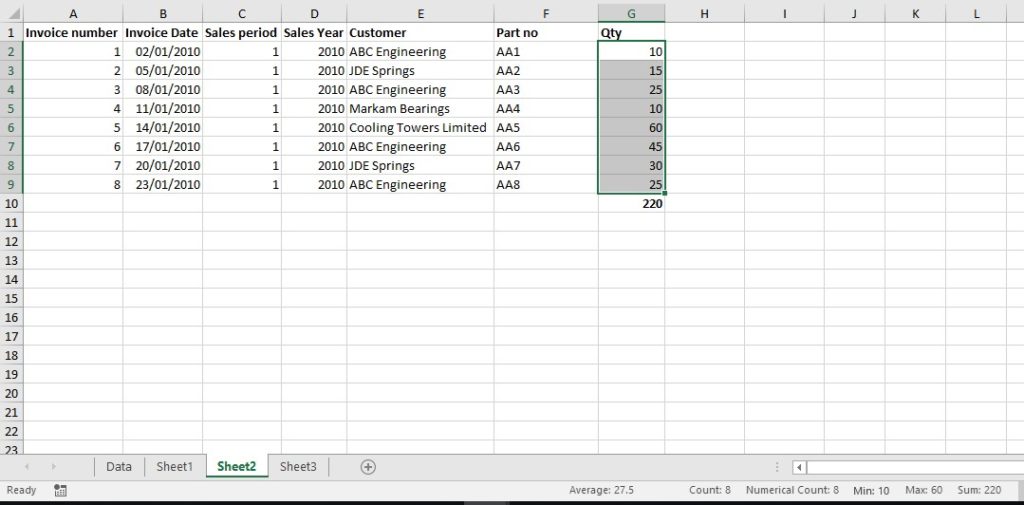Select the cell with date 14/01/2010
Image resolution: width=1024 pixels, height=505 pixels.
coord(163,127)
